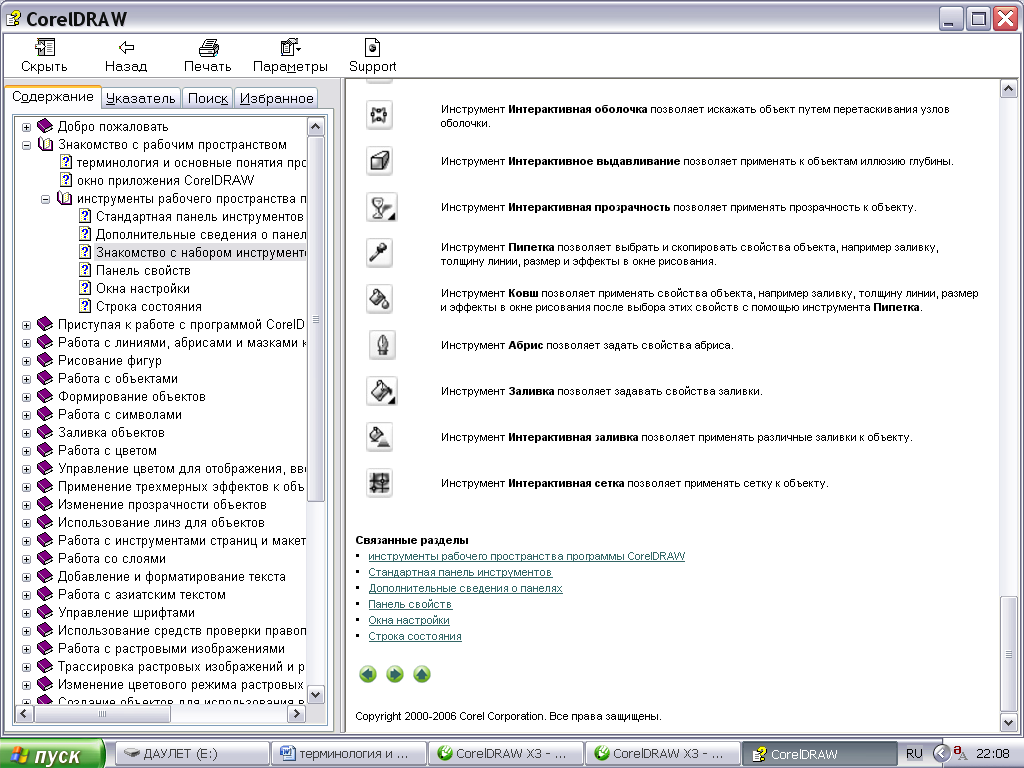Click the Eyedropper (Пипетка) tool icon

379,253
